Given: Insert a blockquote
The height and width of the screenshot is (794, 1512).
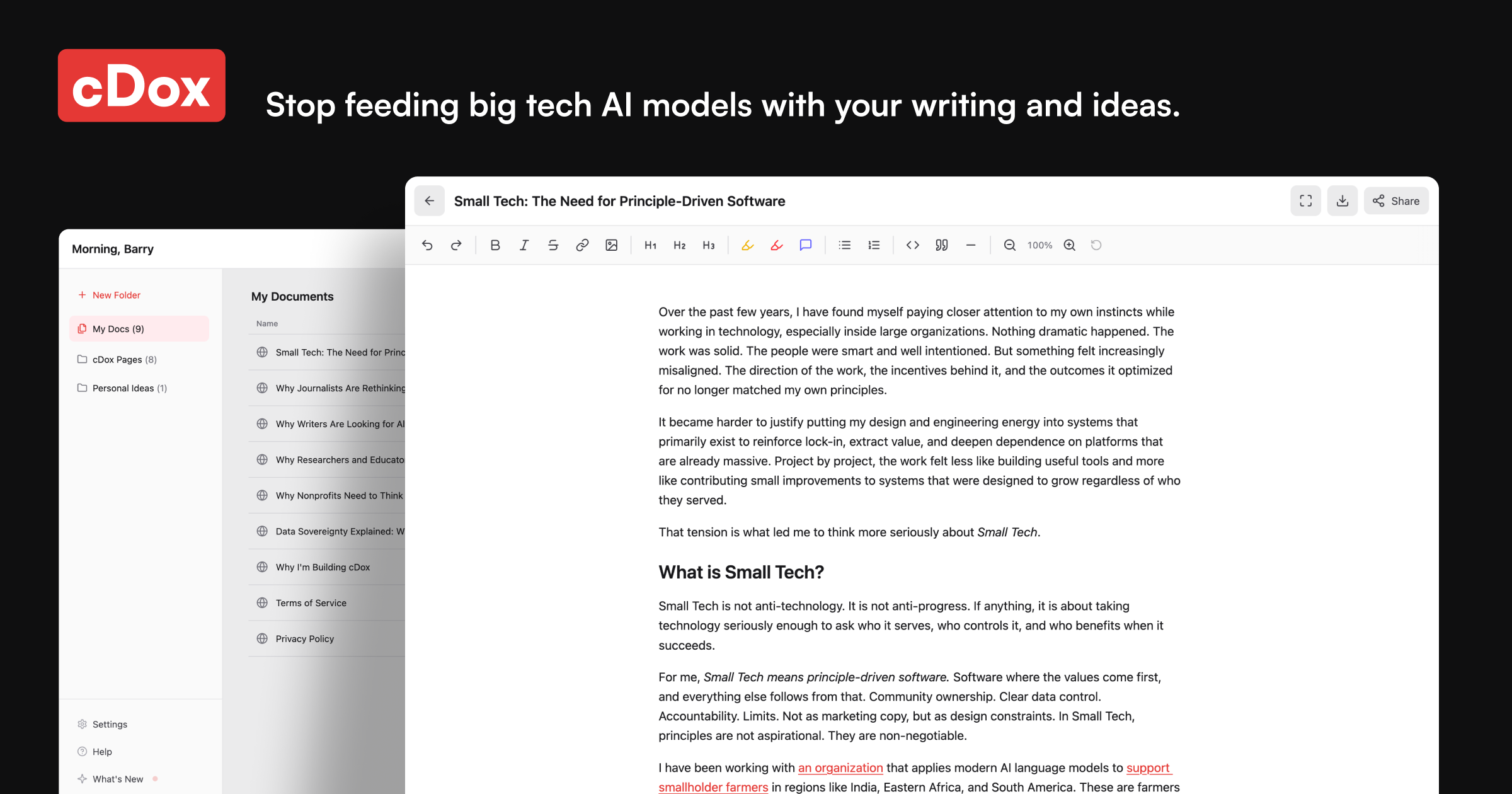Looking at the screenshot, I should tap(941, 245).
